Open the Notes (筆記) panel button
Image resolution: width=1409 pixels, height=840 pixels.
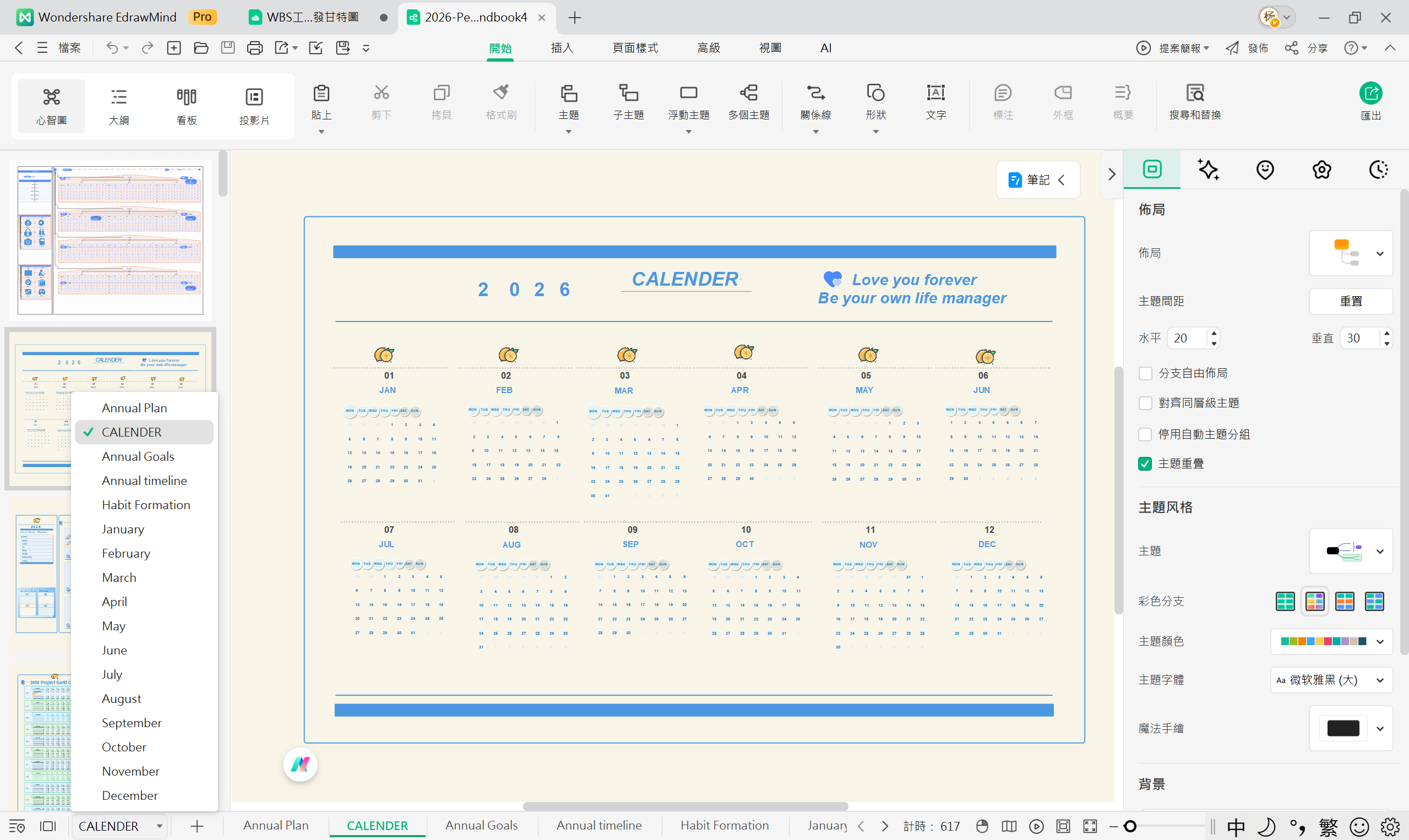pos(1038,180)
